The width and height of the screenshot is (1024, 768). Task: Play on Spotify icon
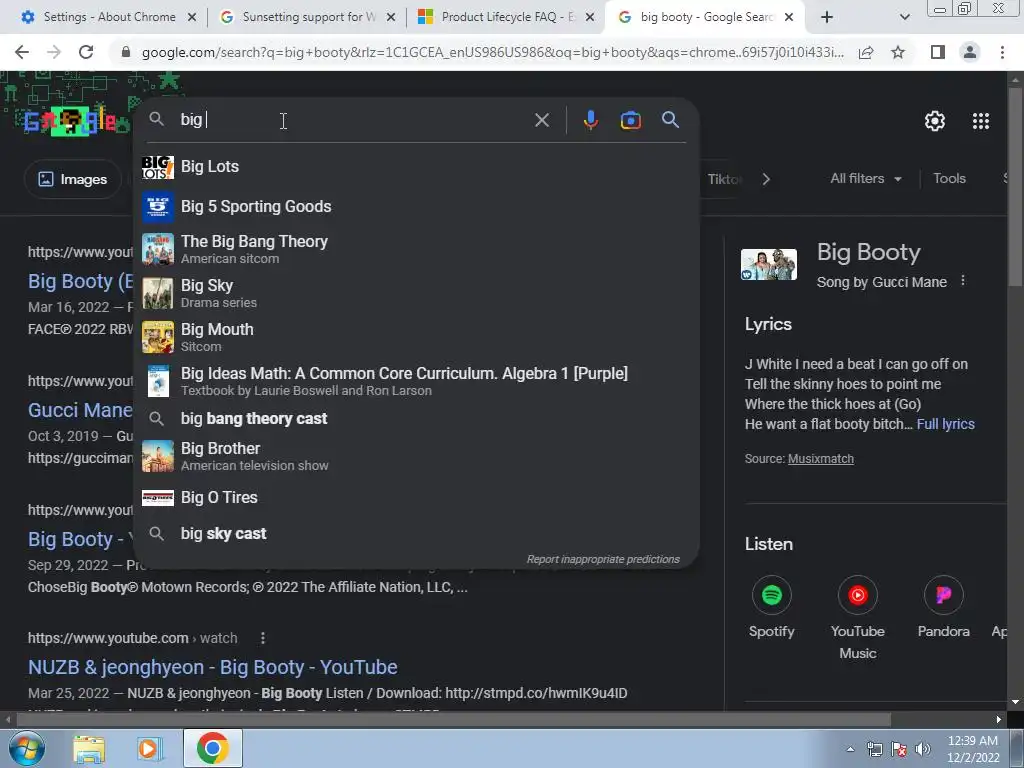click(771, 595)
